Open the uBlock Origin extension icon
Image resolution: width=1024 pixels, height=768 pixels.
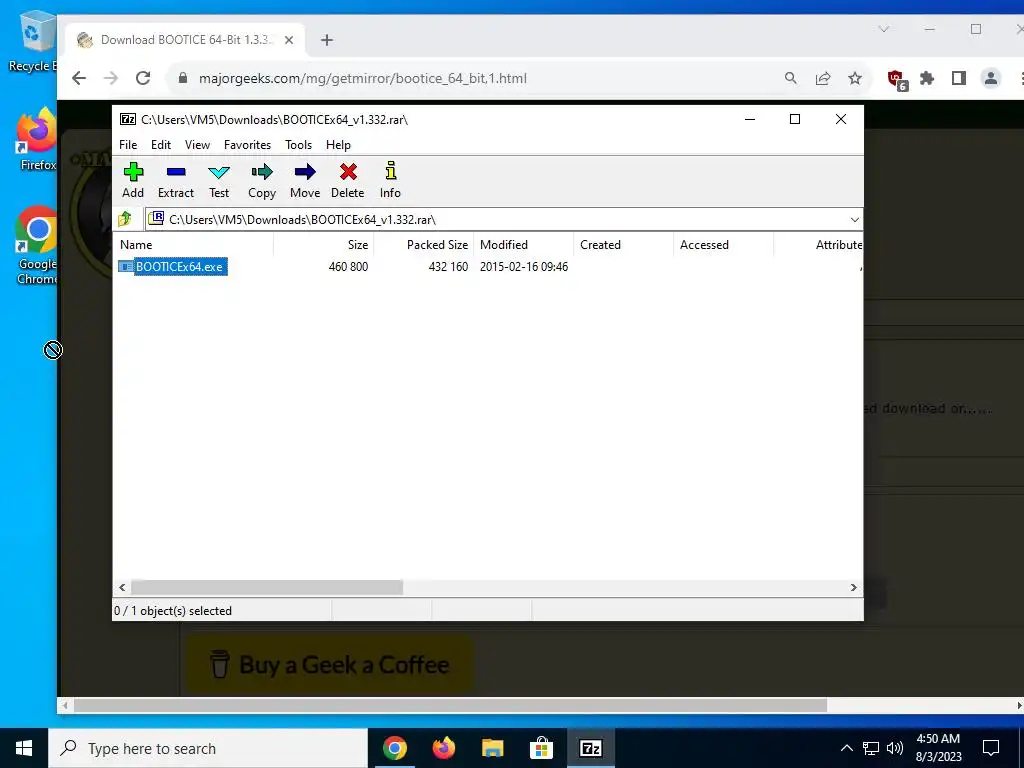coord(897,80)
